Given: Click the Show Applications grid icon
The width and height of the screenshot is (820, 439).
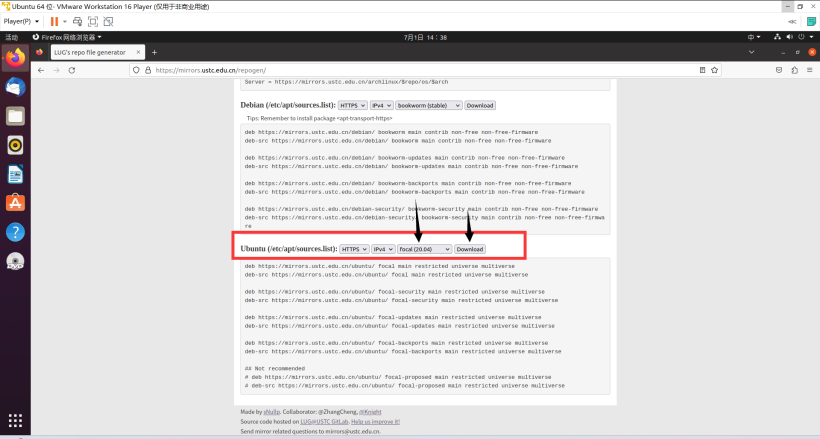Looking at the screenshot, I should point(15,419).
